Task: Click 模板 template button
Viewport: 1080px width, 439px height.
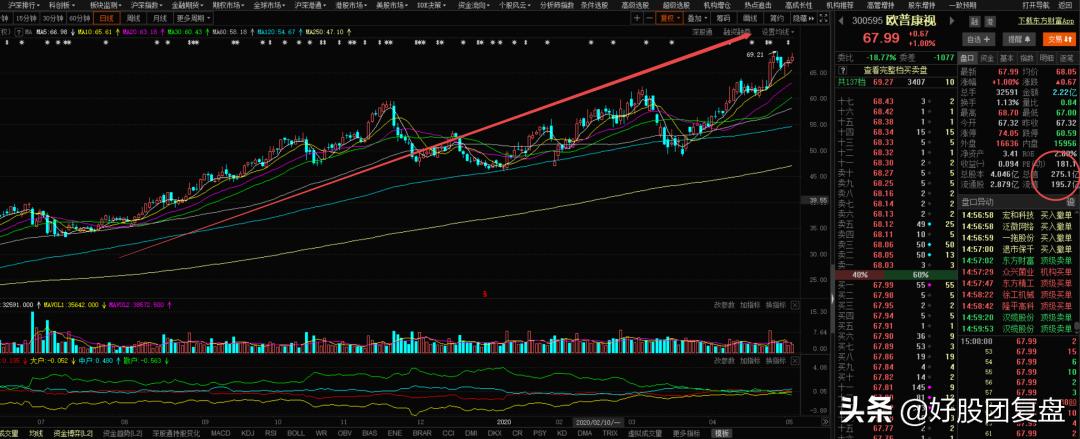Action: pyautogui.click(x=723, y=433)
